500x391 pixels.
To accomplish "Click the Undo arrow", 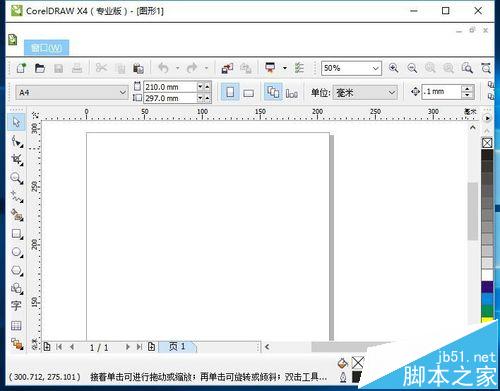I will [x=163, y=68].
